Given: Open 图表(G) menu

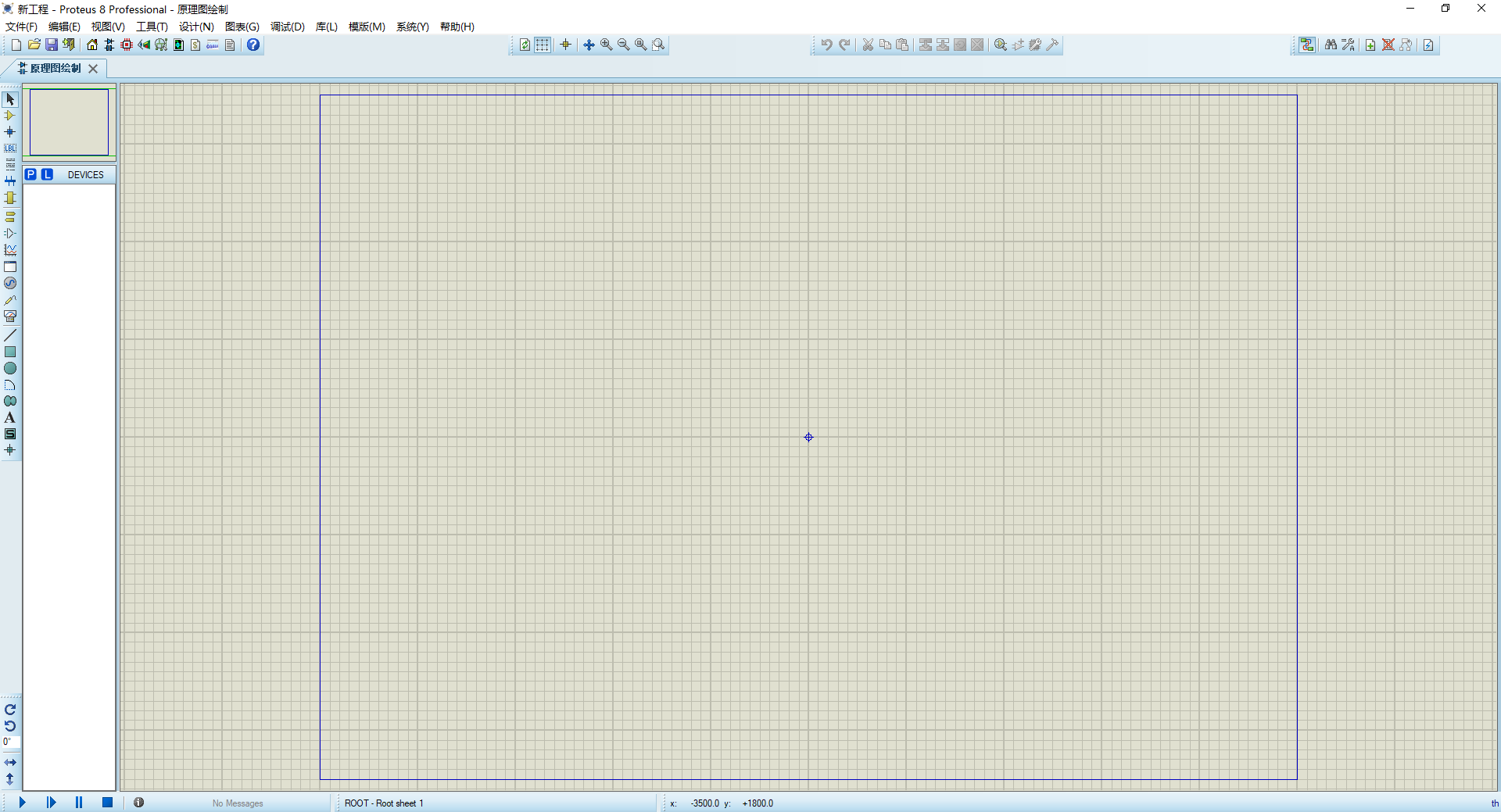Looking at the screenshot, I should (x=242, y=27).
